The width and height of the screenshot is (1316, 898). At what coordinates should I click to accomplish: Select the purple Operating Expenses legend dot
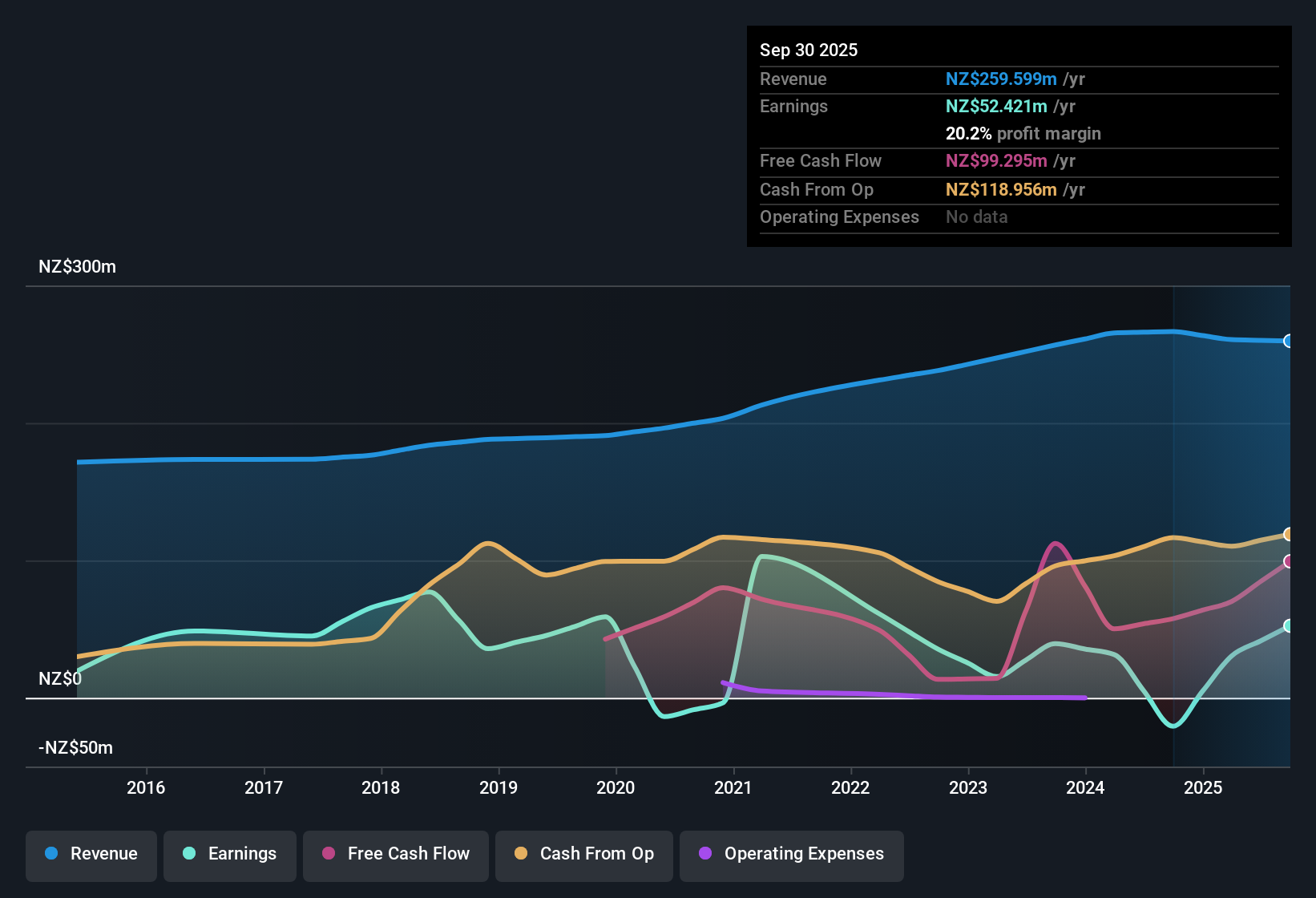point(704,854)
